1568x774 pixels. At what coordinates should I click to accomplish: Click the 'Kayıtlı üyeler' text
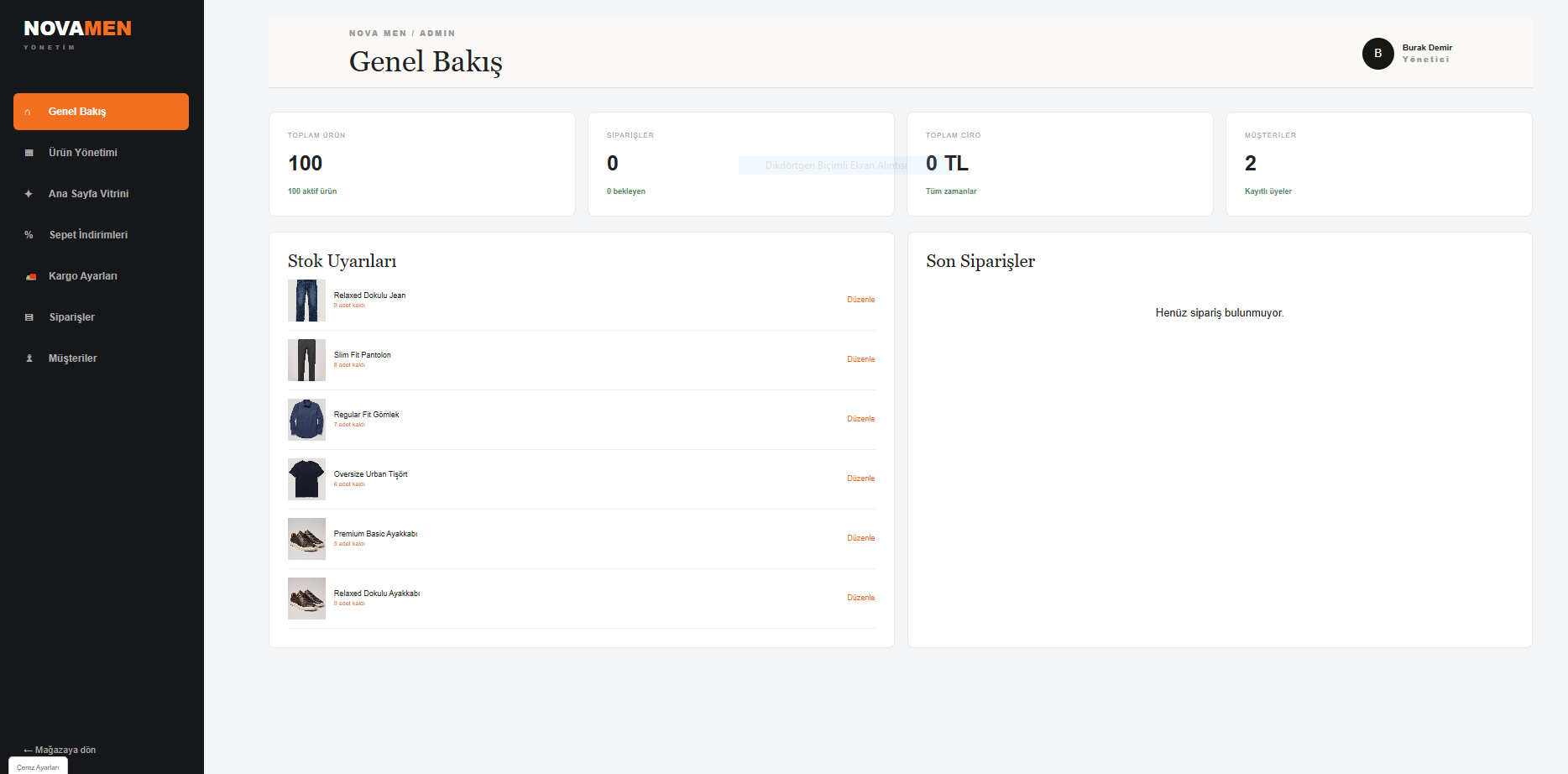click(x=1268, y=191)
